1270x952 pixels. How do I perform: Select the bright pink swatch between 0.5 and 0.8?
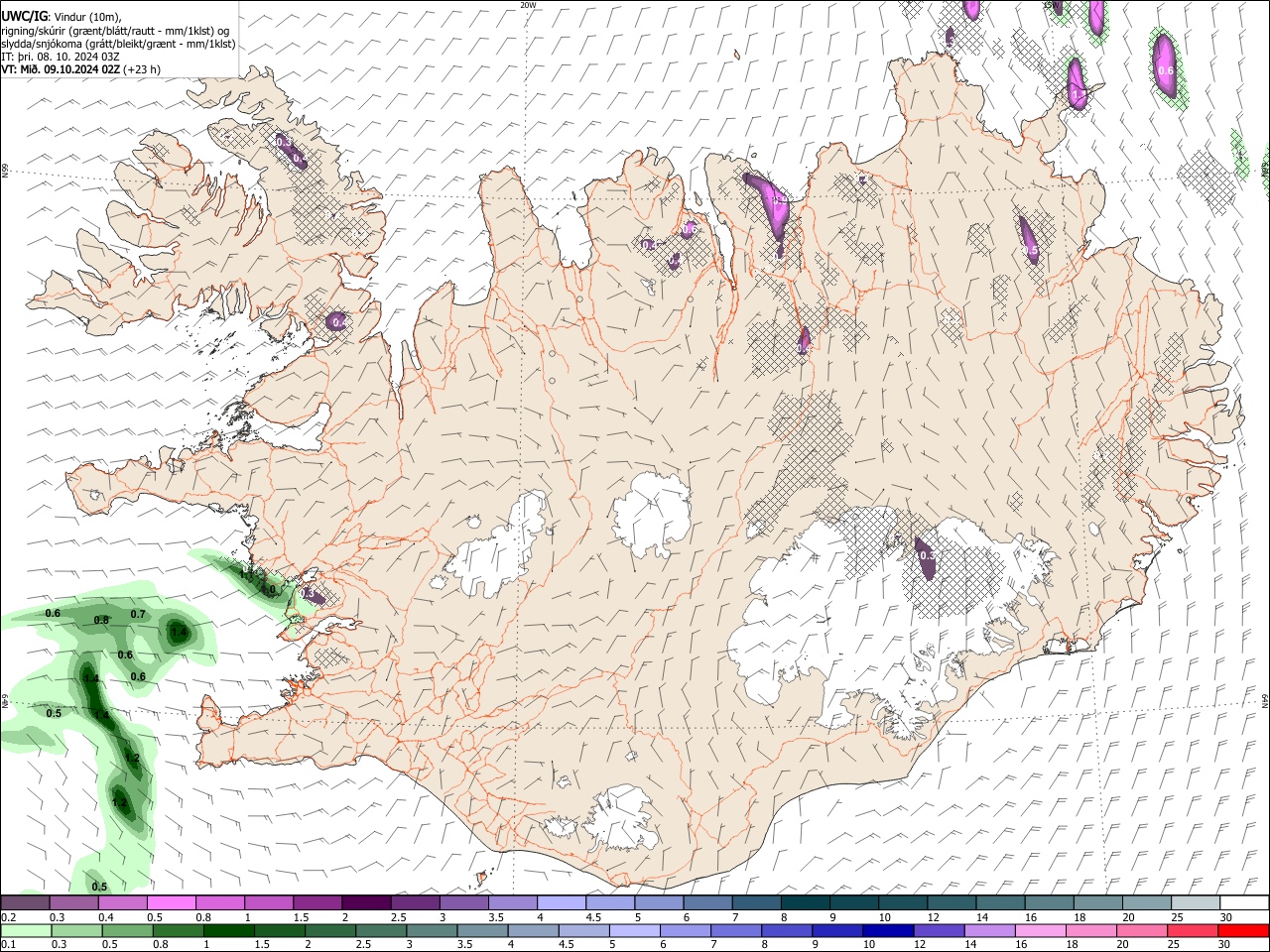click(x=171, y=902)
